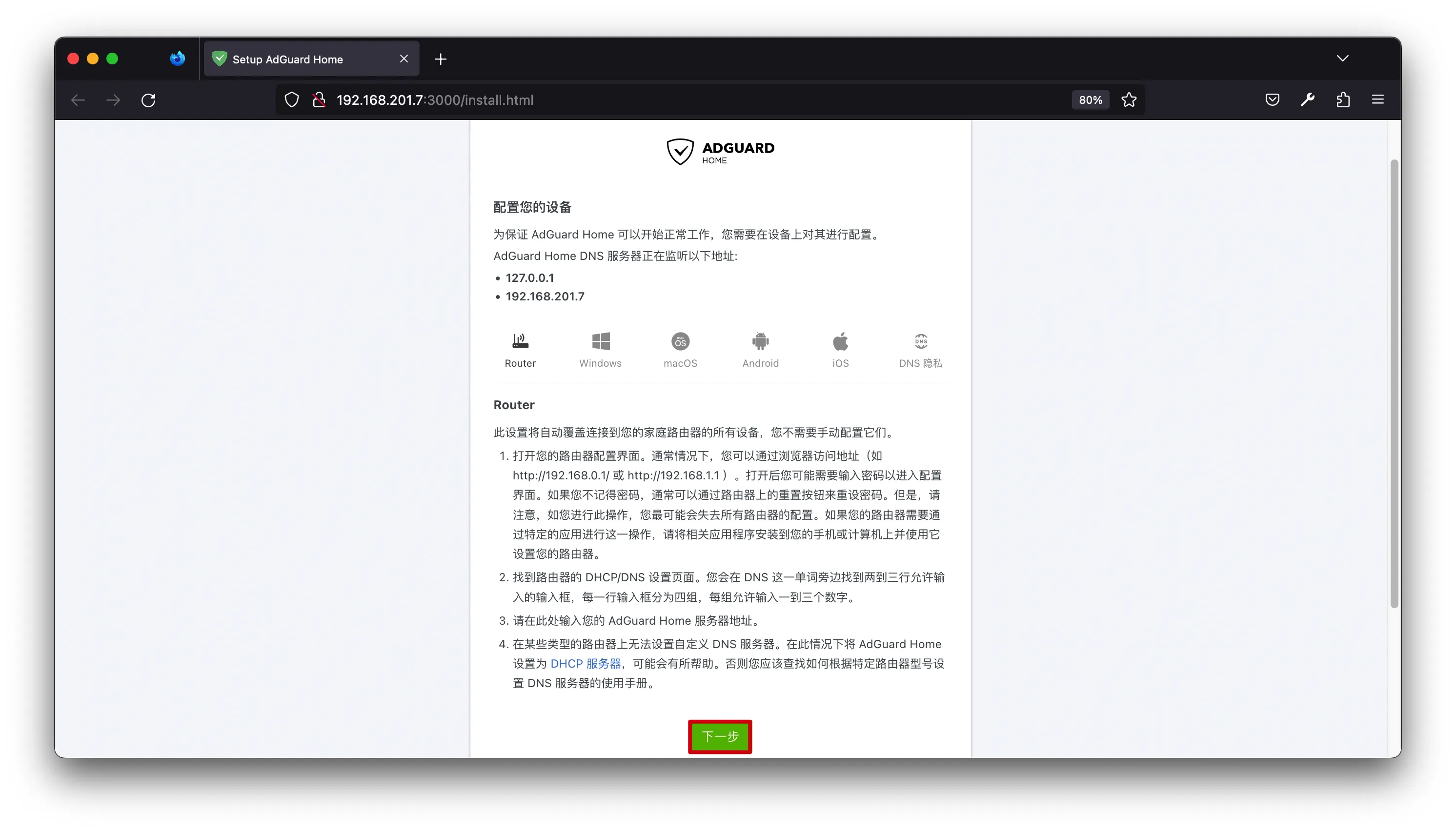The height and width of the screenshot is (830, 1456).
Task: List all tabs dropdown arrow
Action: tap(1342, 58)
